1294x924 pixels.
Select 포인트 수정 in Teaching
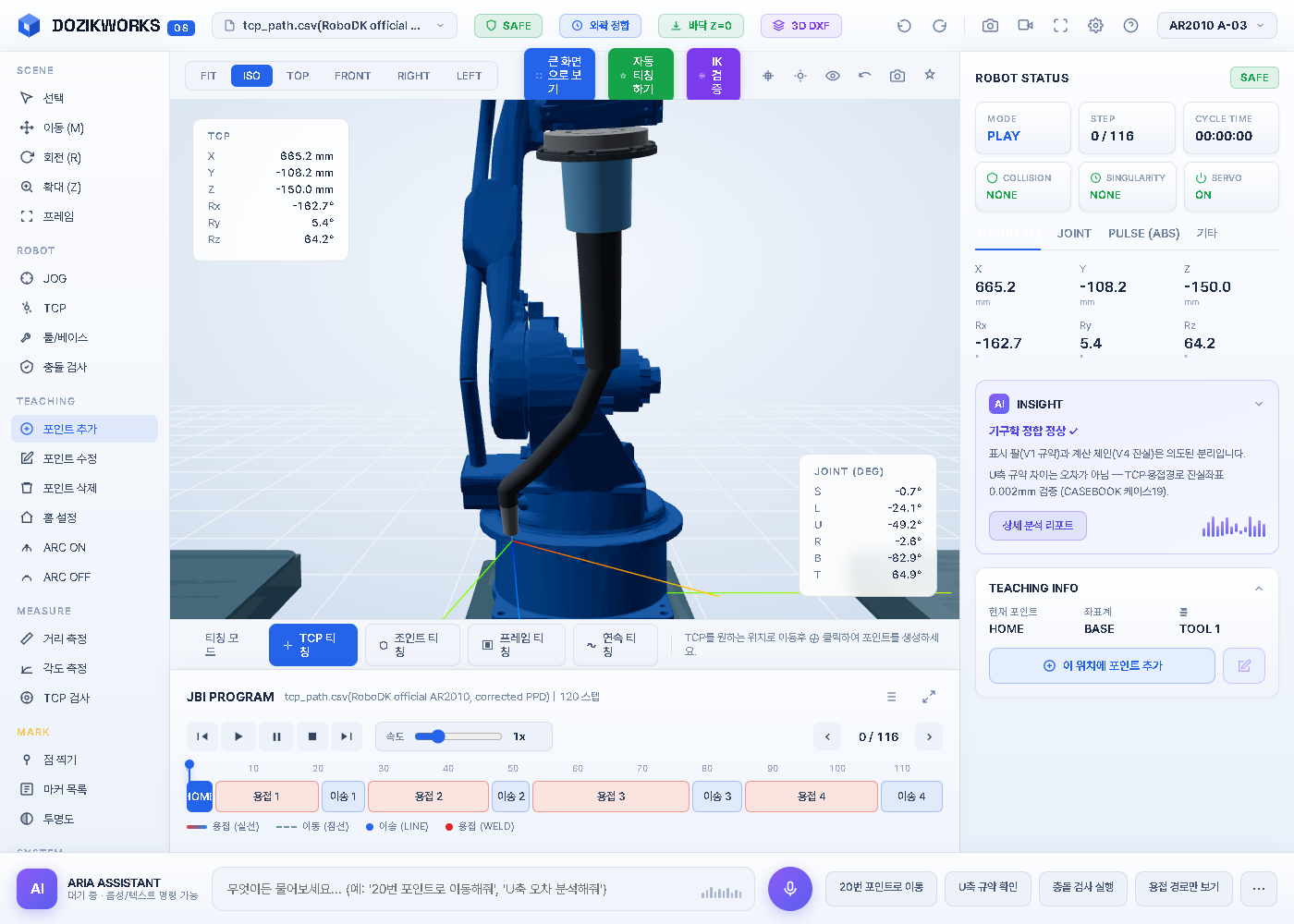click(84, 458)
